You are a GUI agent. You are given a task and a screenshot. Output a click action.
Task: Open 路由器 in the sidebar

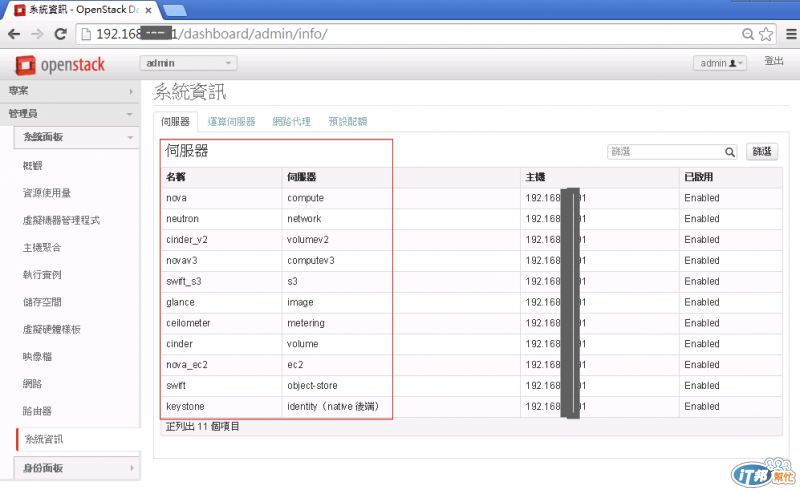point(37,411)
